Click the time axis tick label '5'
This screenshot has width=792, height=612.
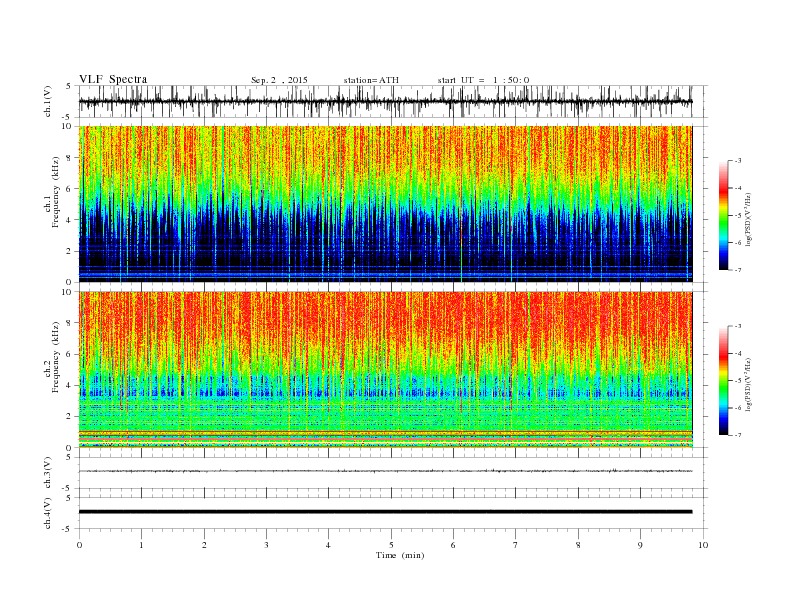tap(391, 545)
